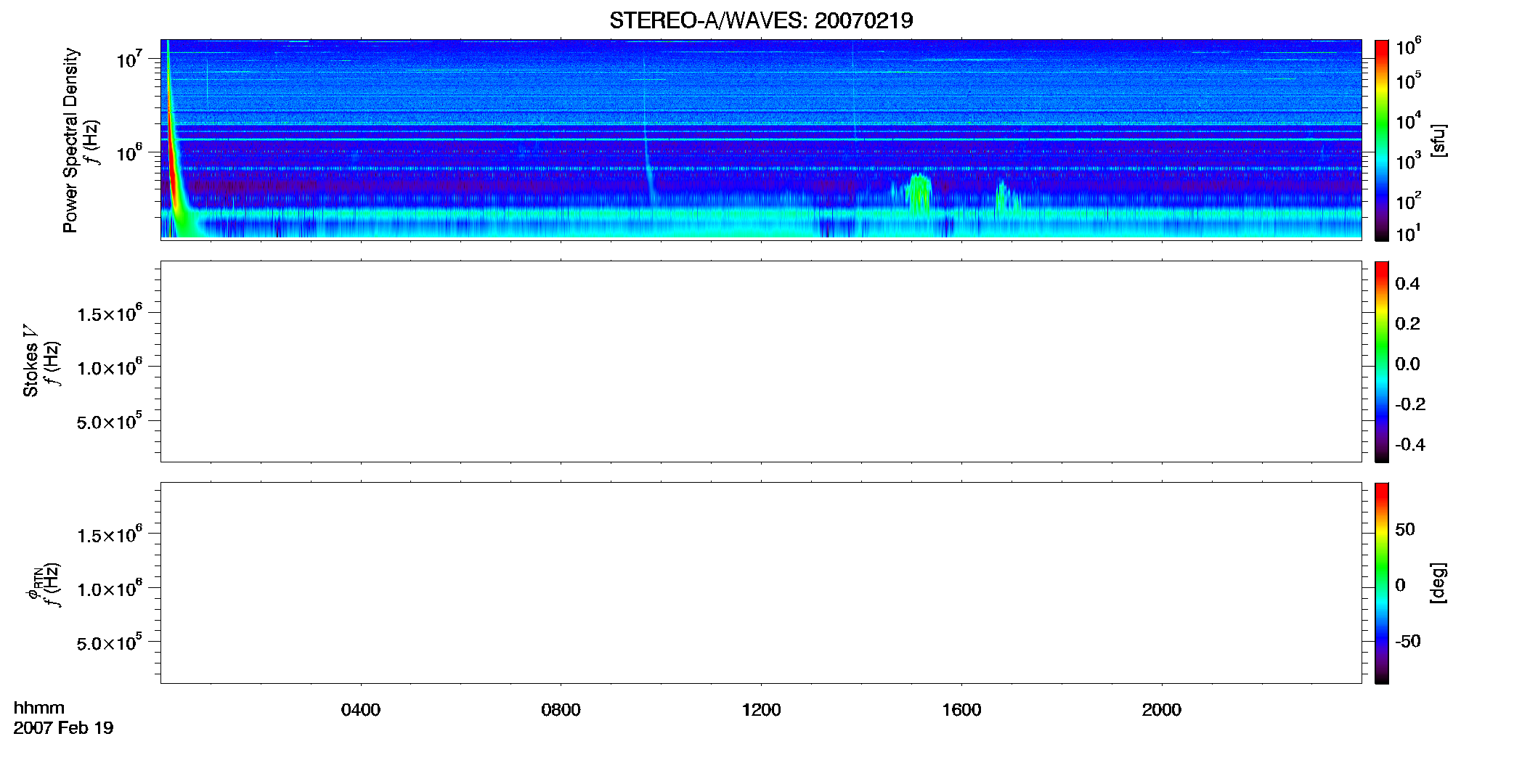Click the [deg] colorbar unit label
The height and width of the screenshot is (784, 1522).
tap(1438, 583)
